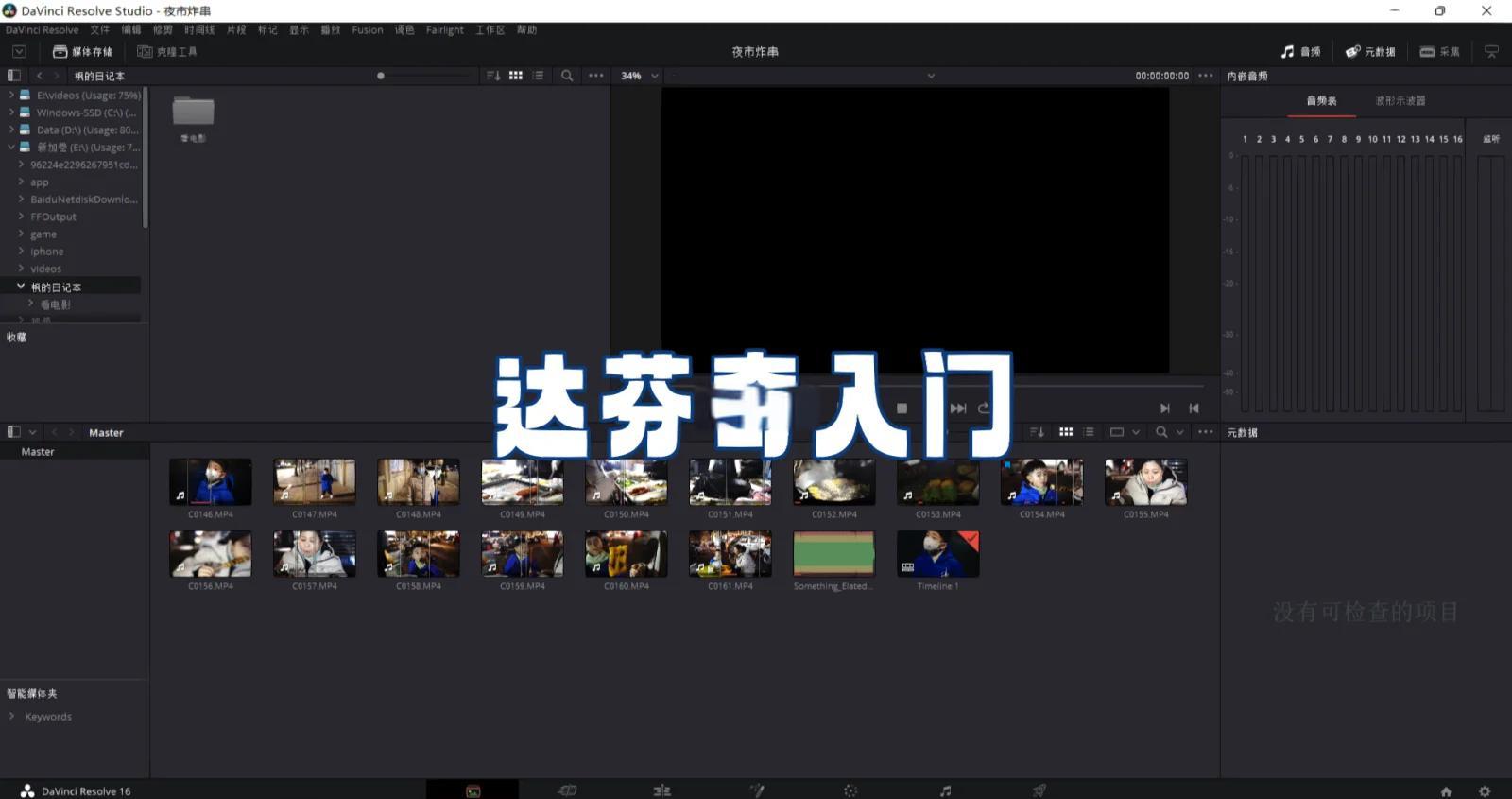Click the media storage sort order icon
Screen dimensions: 1512x799
coord(493,76)
